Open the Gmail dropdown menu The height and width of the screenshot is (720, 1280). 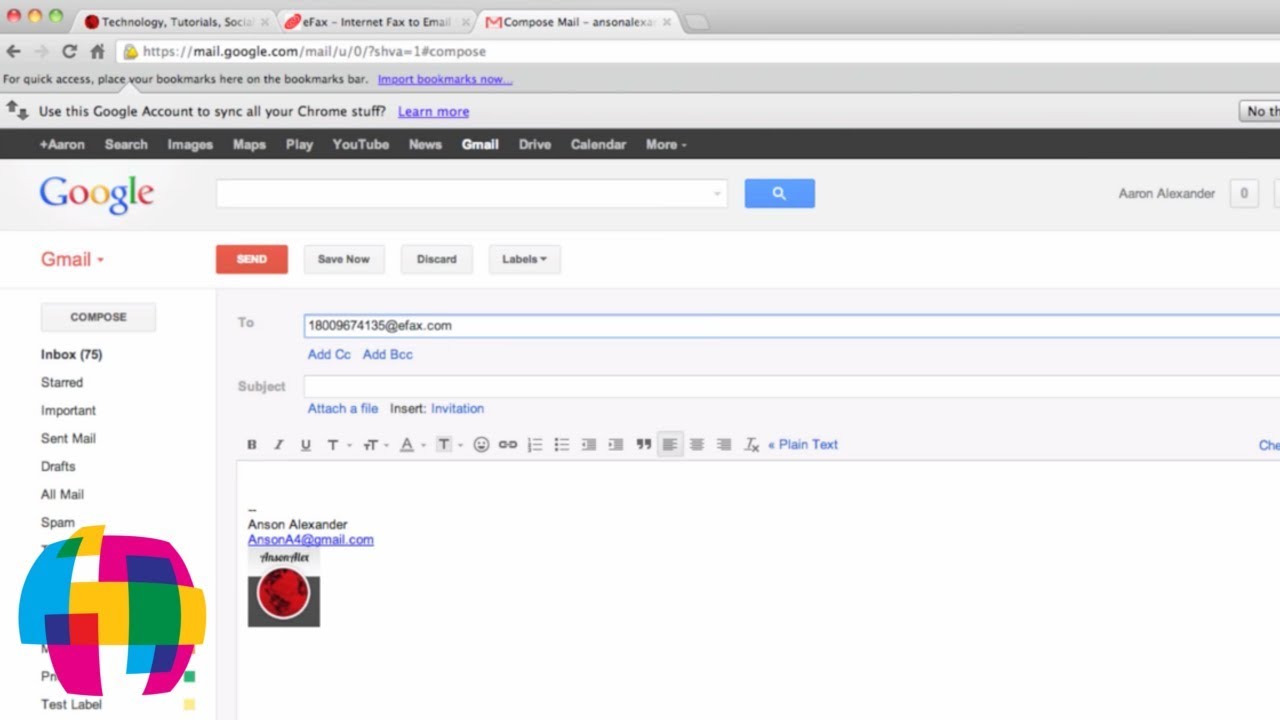[72, 259]
